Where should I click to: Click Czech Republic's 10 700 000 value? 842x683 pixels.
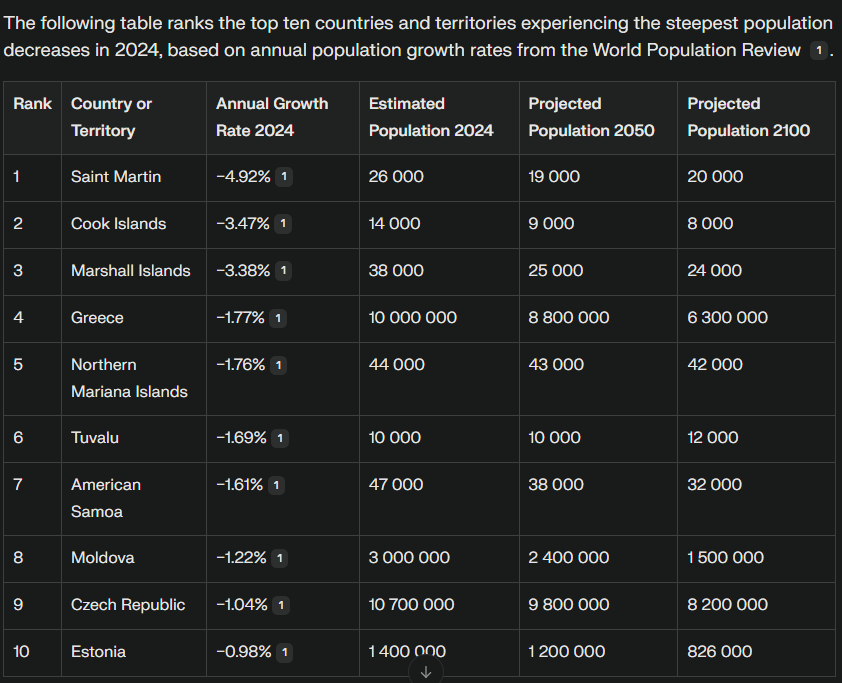click(x=412, y=605)
